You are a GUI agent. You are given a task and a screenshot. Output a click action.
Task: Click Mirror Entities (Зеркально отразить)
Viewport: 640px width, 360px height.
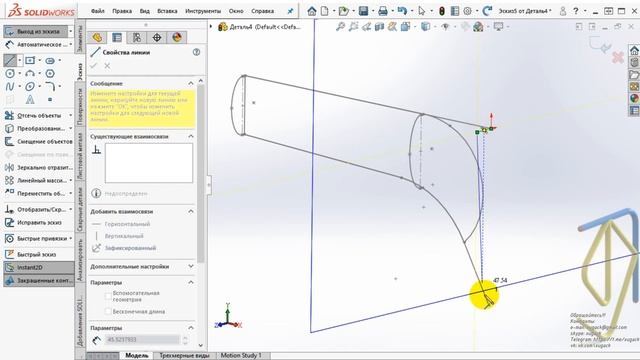39,167
